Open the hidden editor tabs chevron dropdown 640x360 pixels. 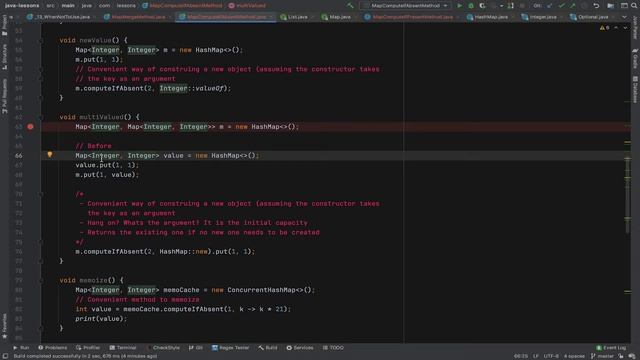[624, 17]
